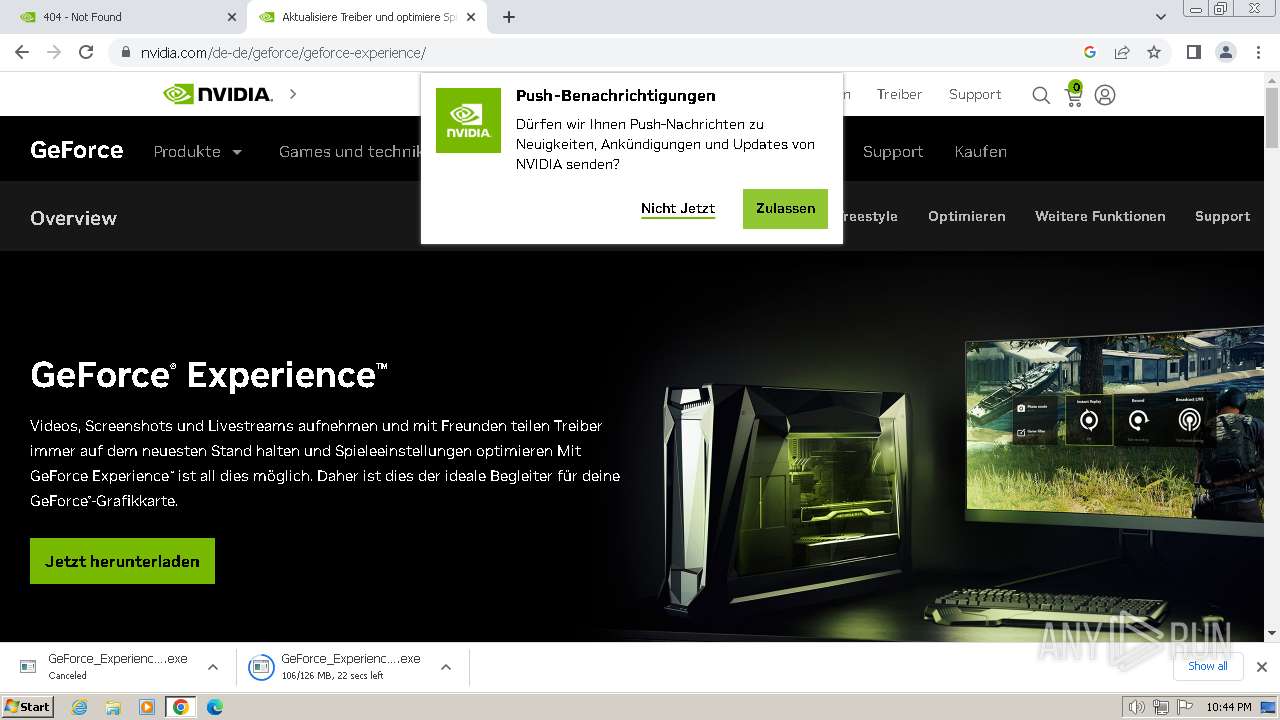The width and height of the screenshot is (1280, 720).
Task: Open GeForce Support menu item
Action: pos(893,152)
